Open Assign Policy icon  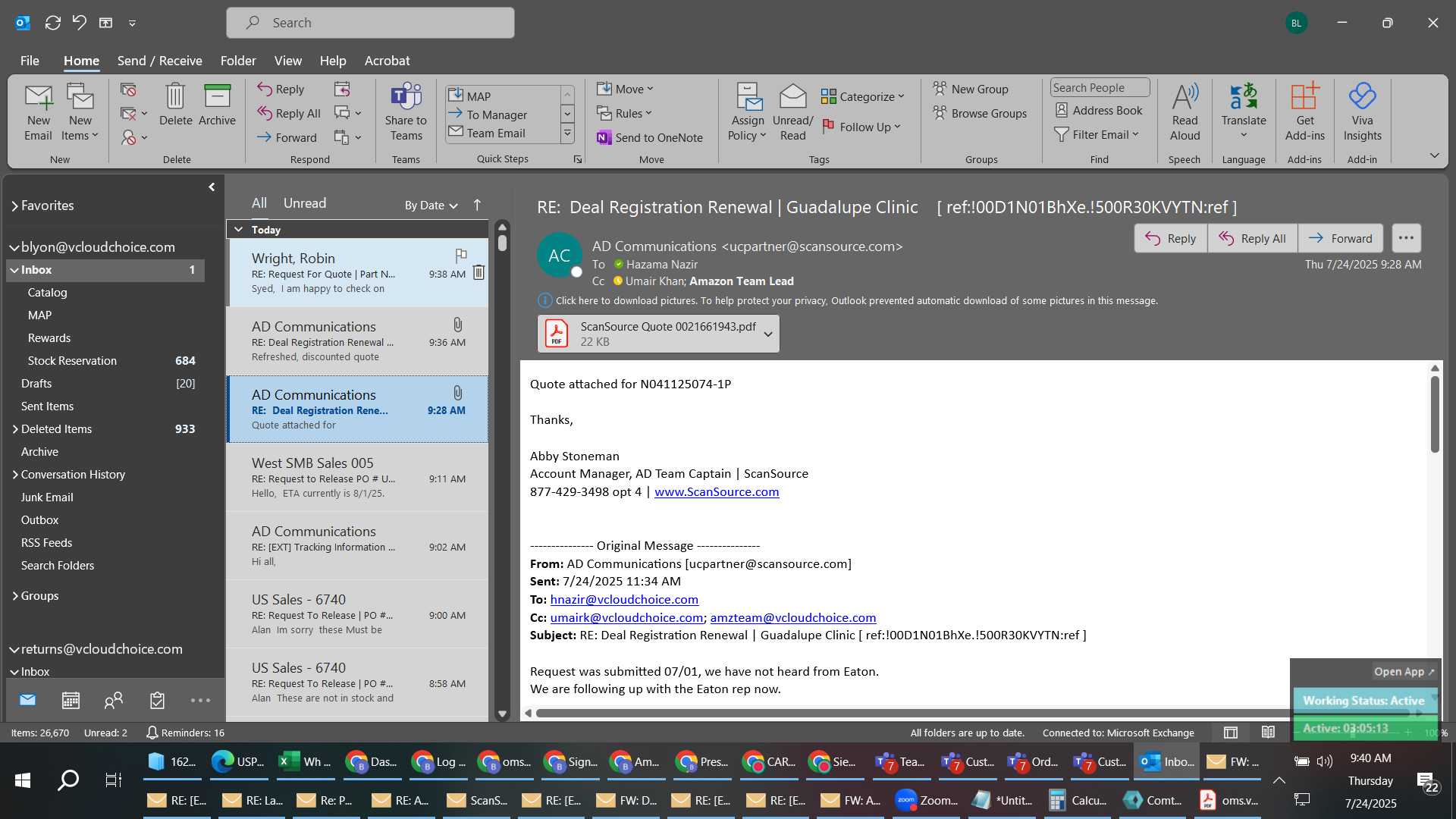pyautogui.click(x=748, y=112)
